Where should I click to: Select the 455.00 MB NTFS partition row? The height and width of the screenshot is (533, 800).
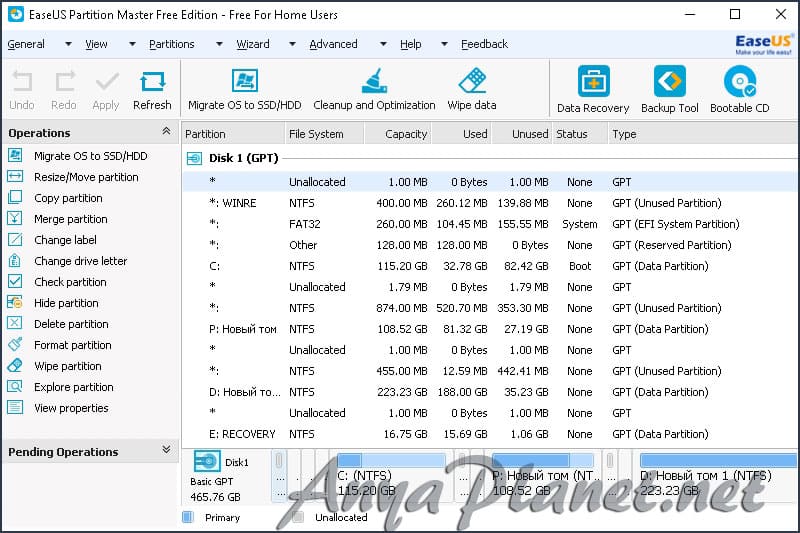pos(491,371)
